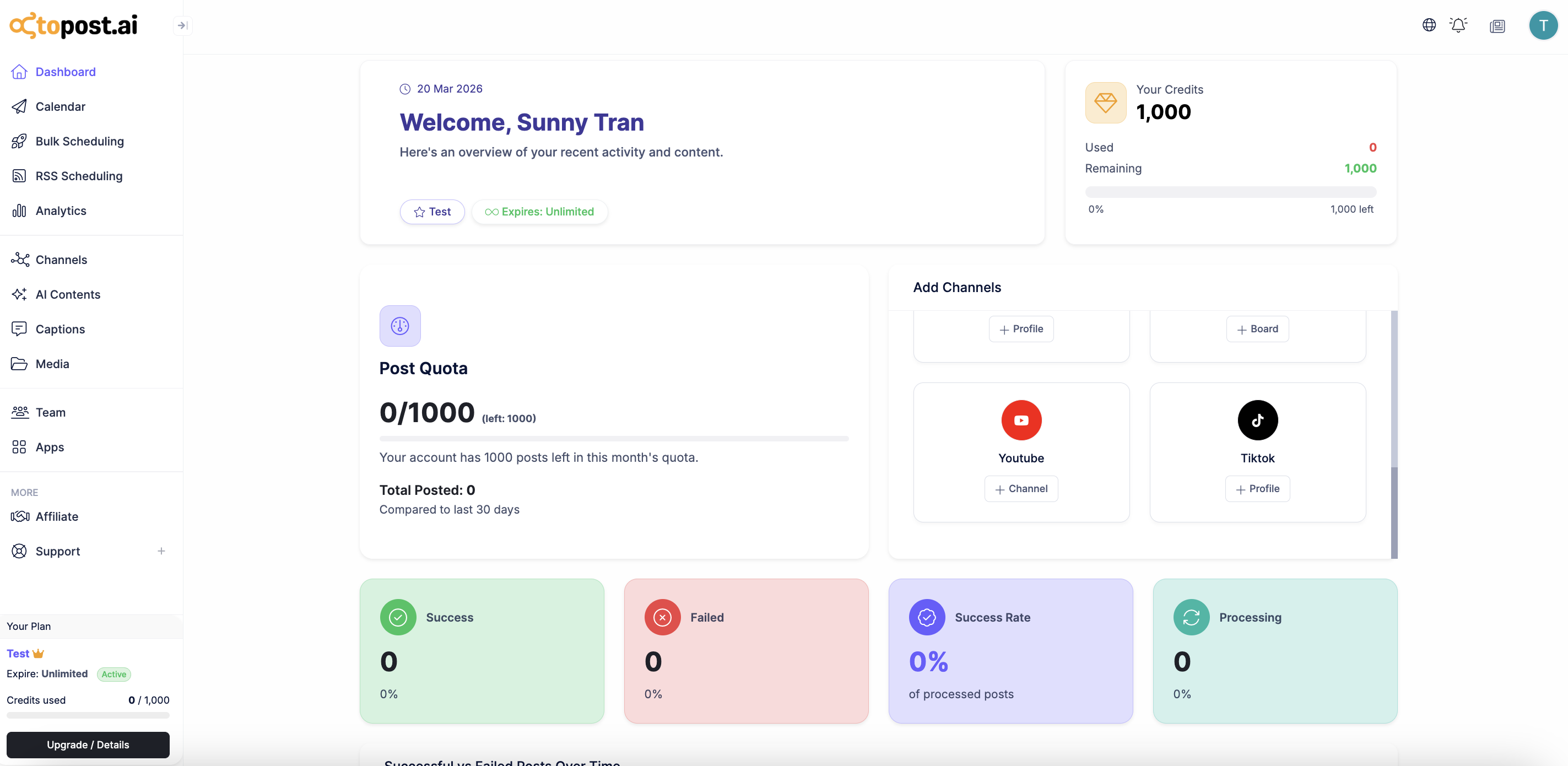Click the Success Rate stat card

tap(1010, 650)
